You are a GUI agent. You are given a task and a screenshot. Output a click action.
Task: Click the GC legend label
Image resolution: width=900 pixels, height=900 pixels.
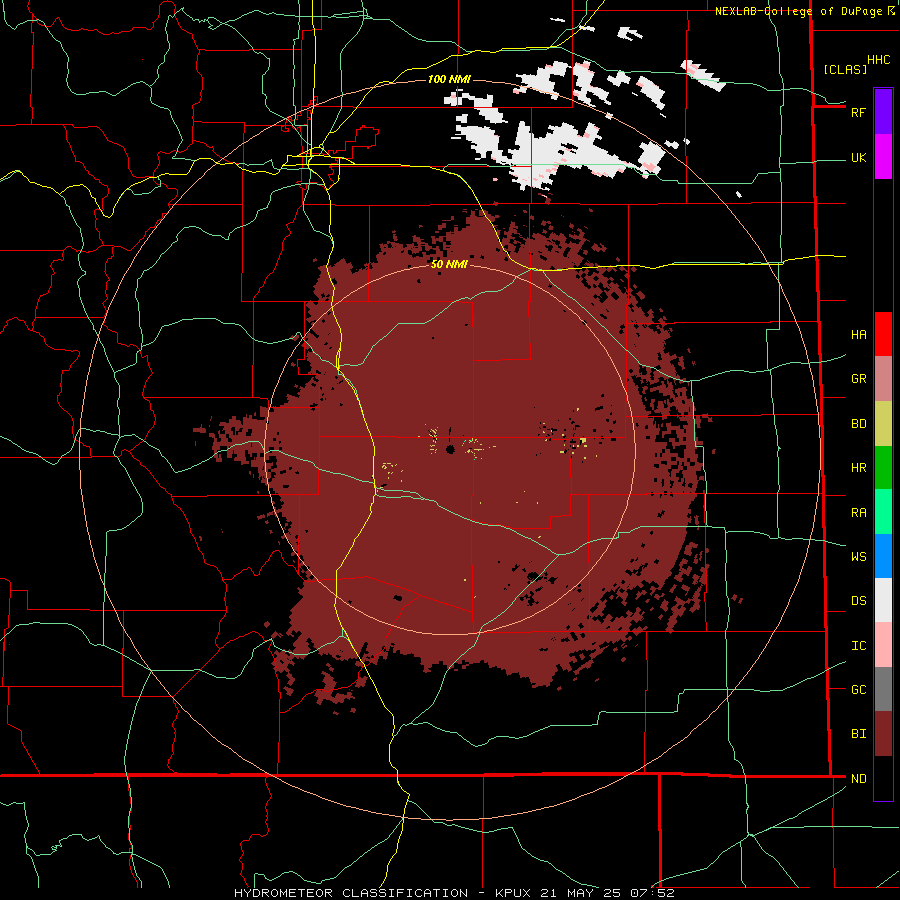pos(858,690)
